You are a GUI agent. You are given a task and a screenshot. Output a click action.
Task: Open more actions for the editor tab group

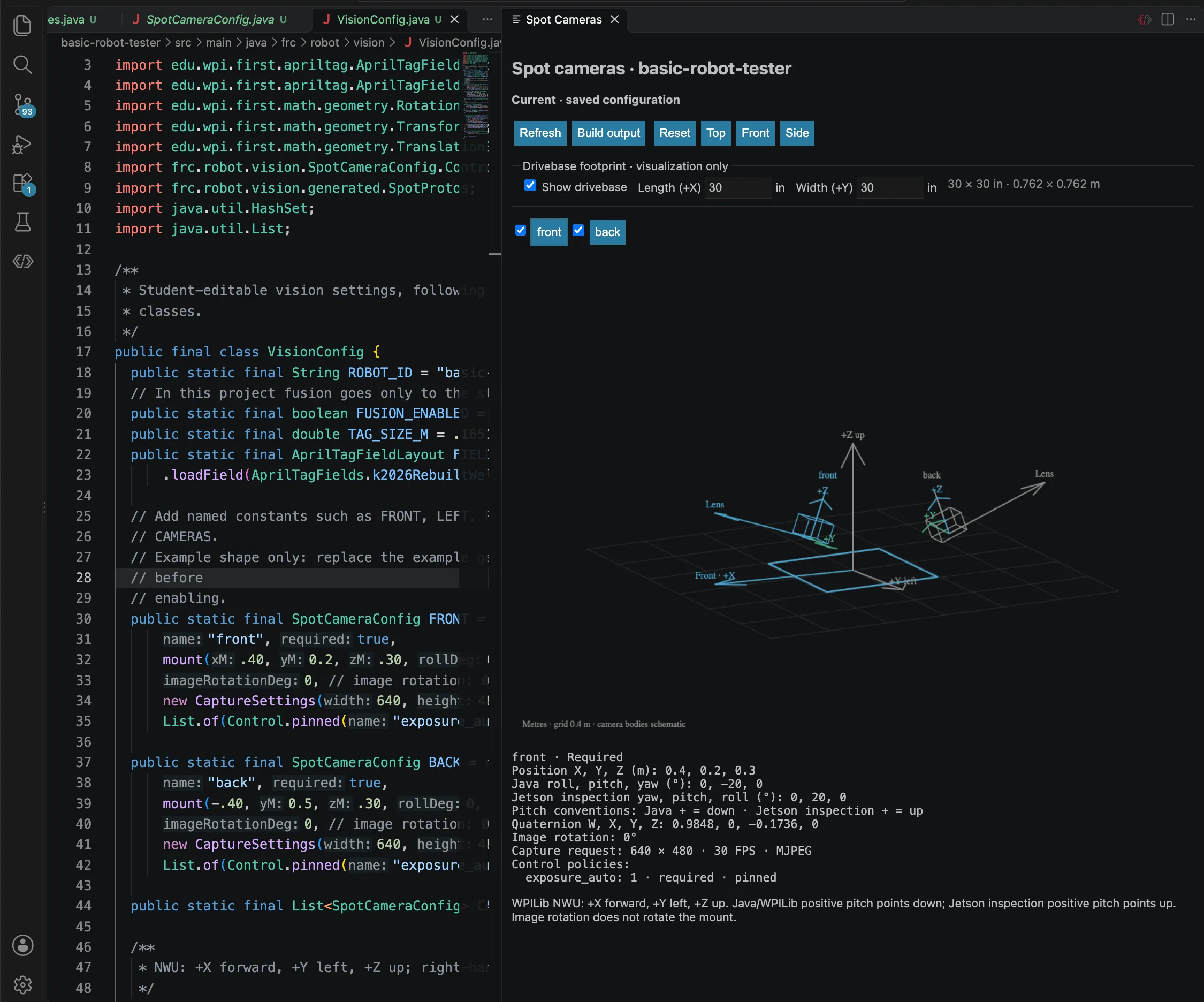point(487,19)
